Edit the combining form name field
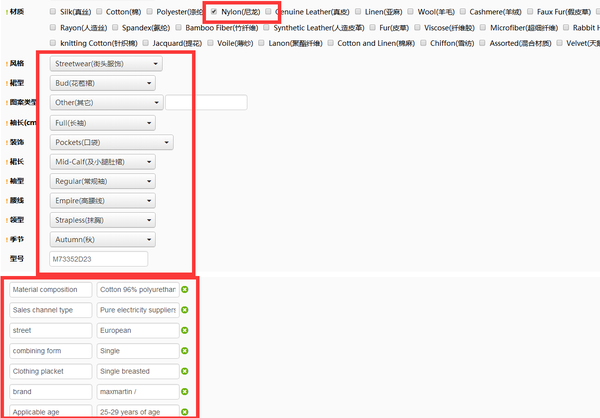Screen dimensions: 600x418 [51, 351]
